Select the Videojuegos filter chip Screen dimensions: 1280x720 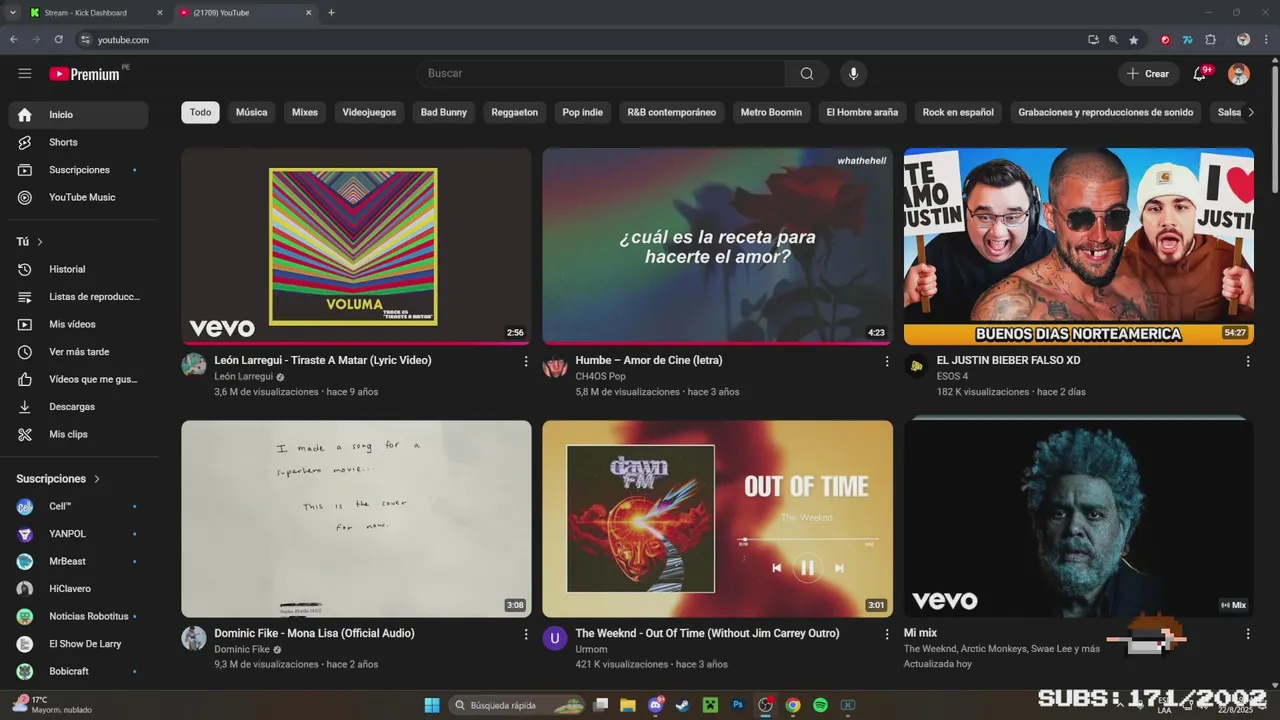coord(369,113)
